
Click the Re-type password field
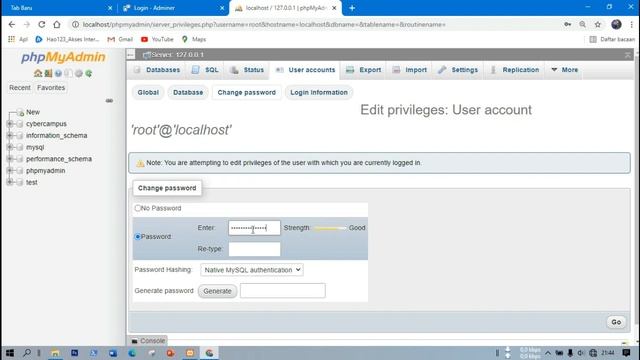point(254,249)
